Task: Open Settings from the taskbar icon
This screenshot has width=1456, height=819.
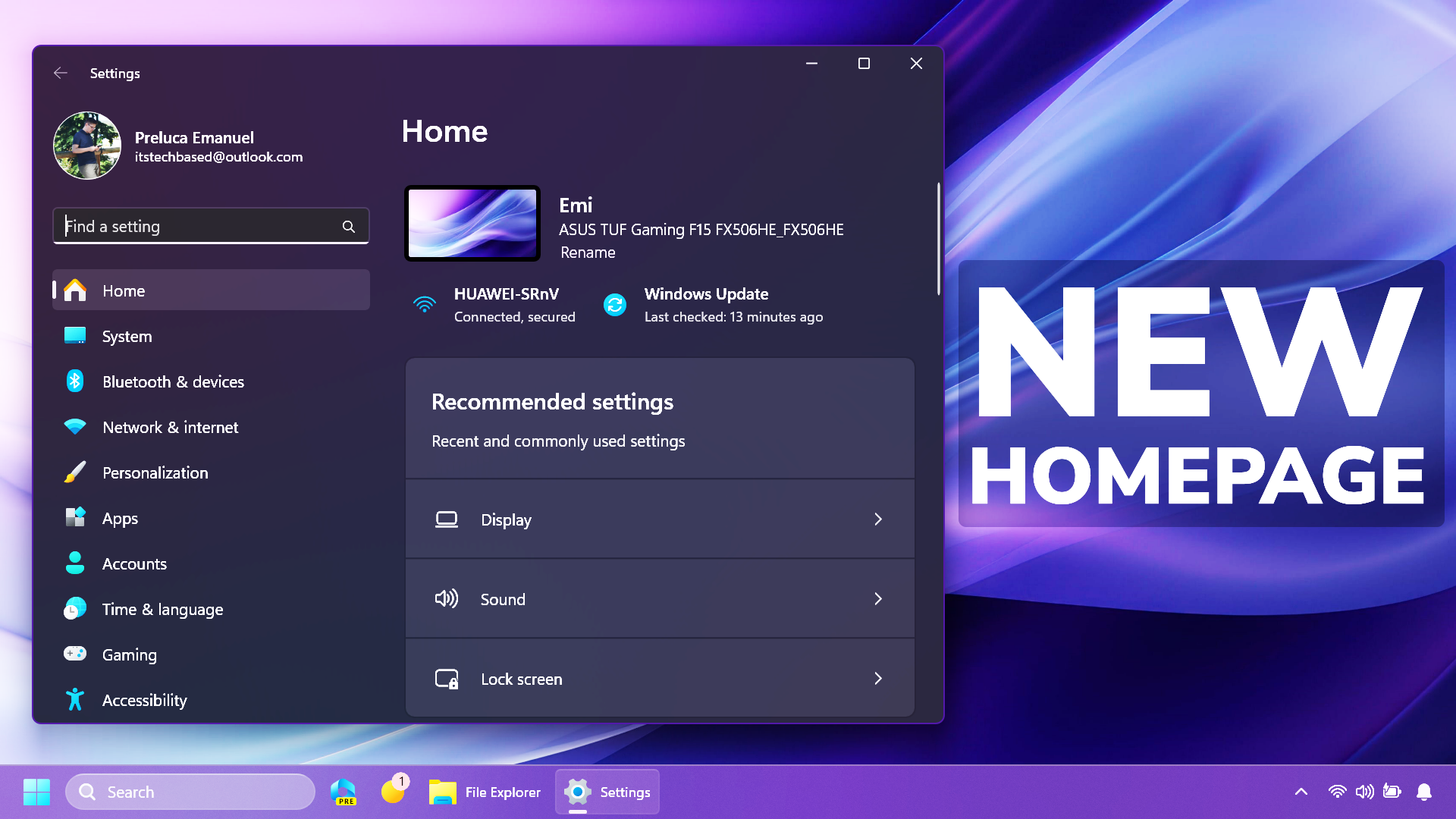Action: [x=578, y=791]
